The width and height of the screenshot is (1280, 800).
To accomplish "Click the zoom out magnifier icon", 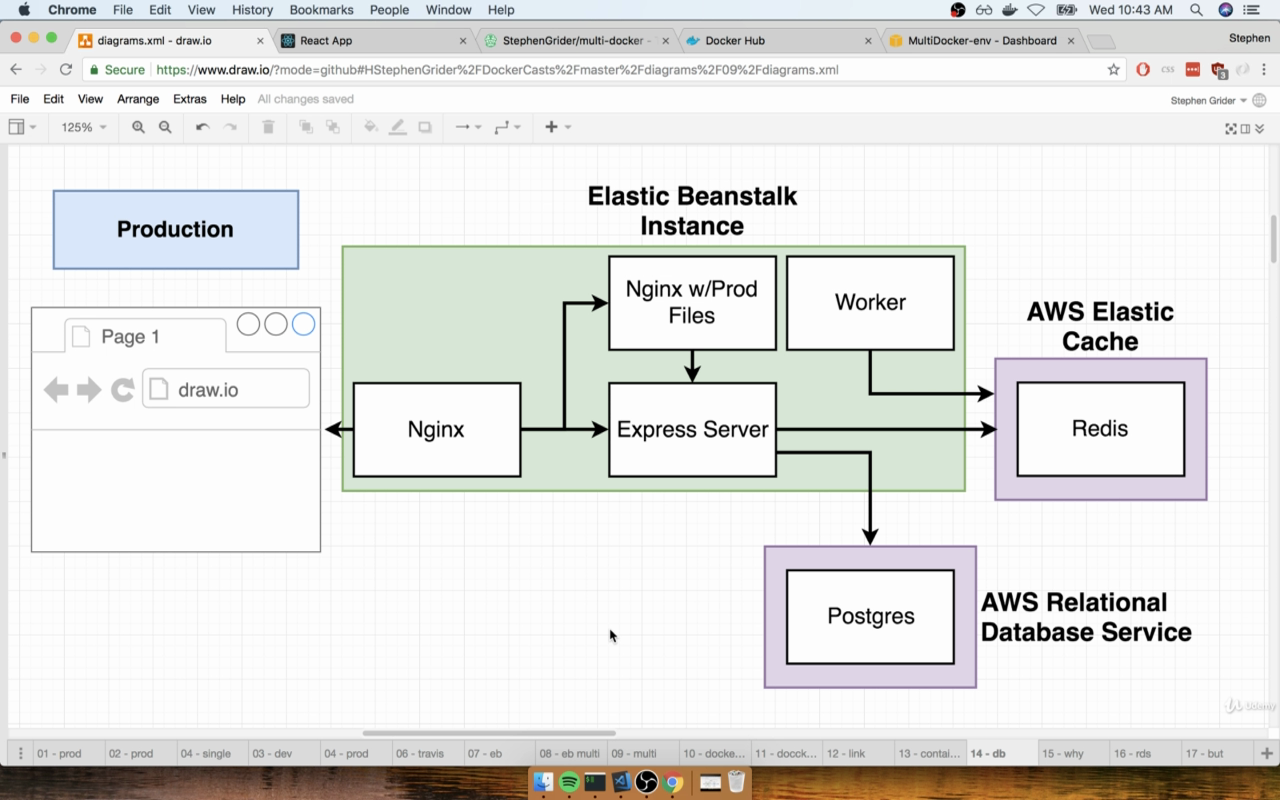I will tap(165, 127).
